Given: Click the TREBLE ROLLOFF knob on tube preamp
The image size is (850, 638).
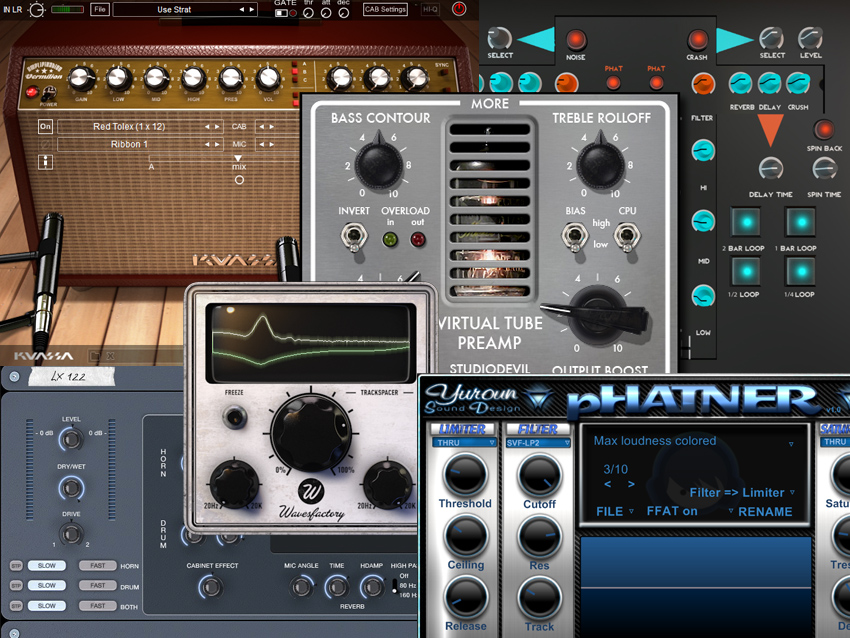Looking at the screenshot, I should point(600,164).
